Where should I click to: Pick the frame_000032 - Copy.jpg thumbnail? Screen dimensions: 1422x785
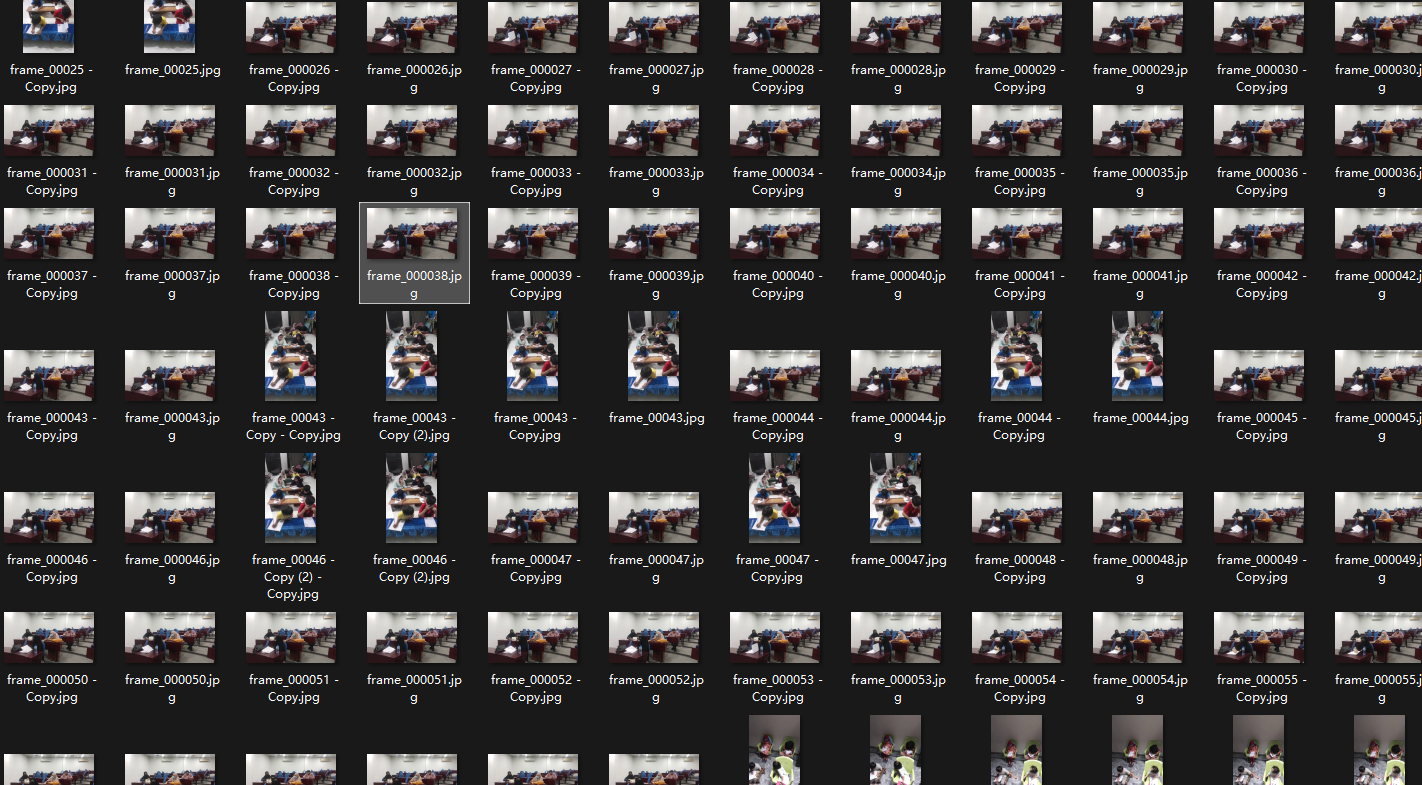(x=291, y=130)
